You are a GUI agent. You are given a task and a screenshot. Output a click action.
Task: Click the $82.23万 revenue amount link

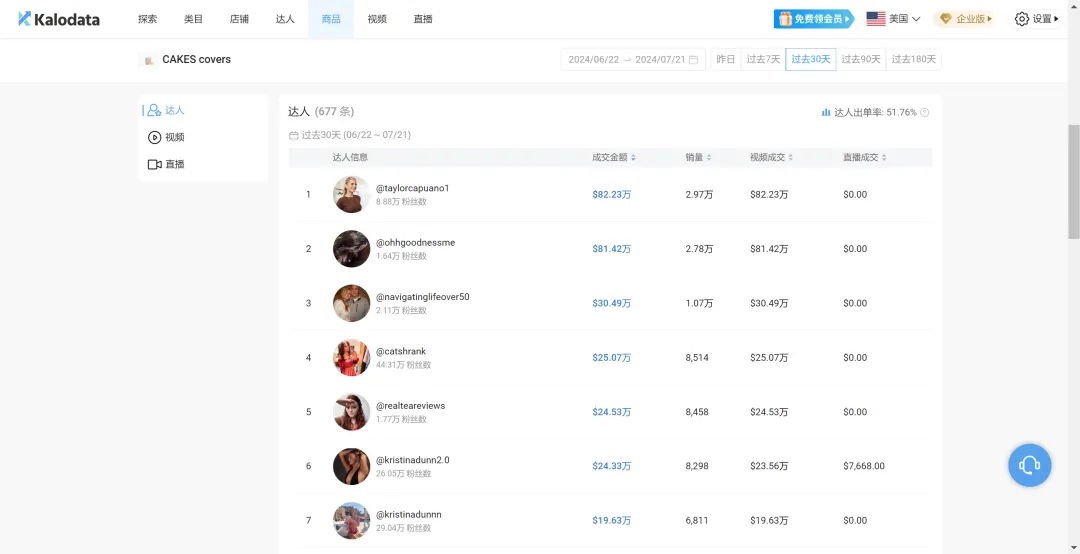[x=611, y=194]
